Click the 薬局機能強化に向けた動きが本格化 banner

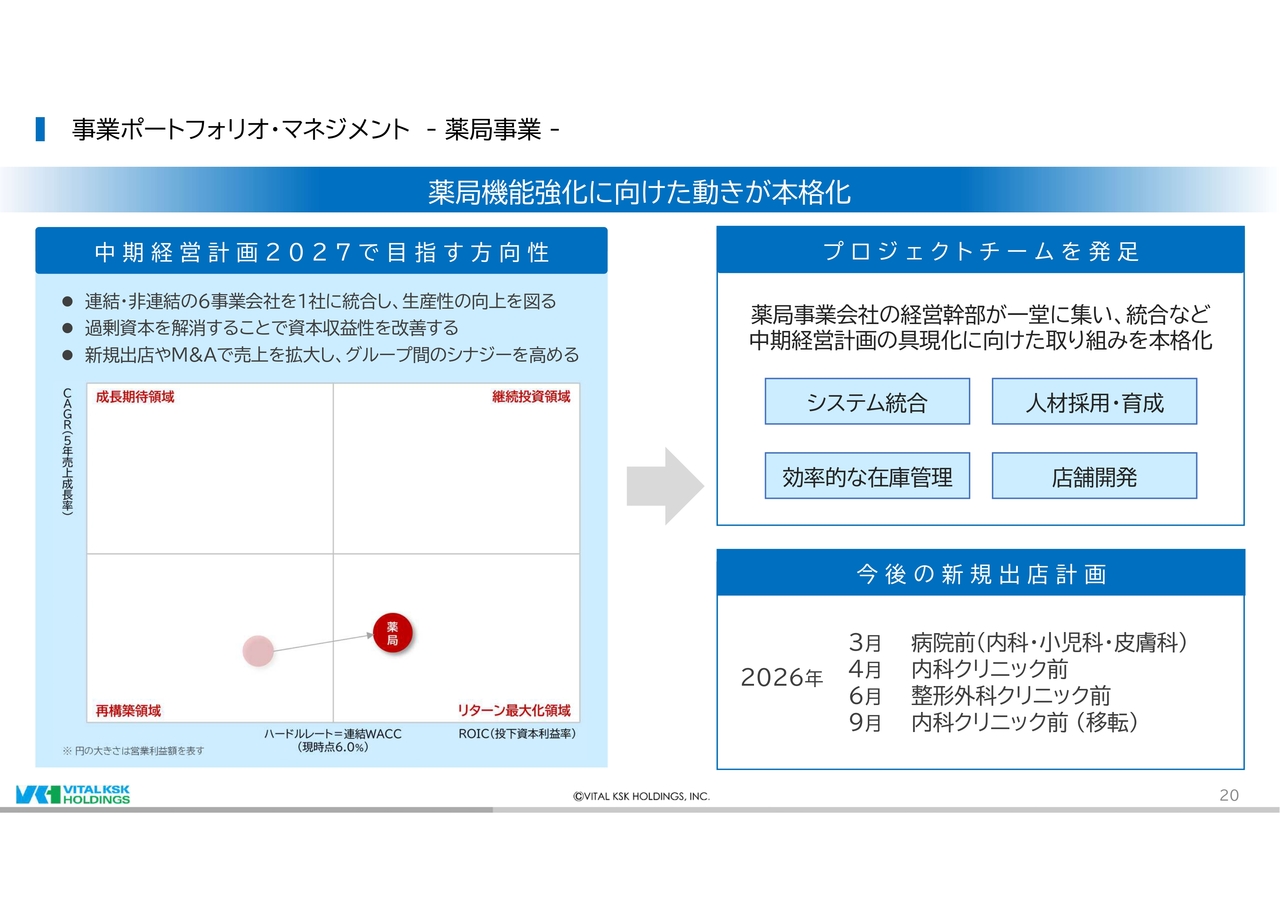coord(640,191)
